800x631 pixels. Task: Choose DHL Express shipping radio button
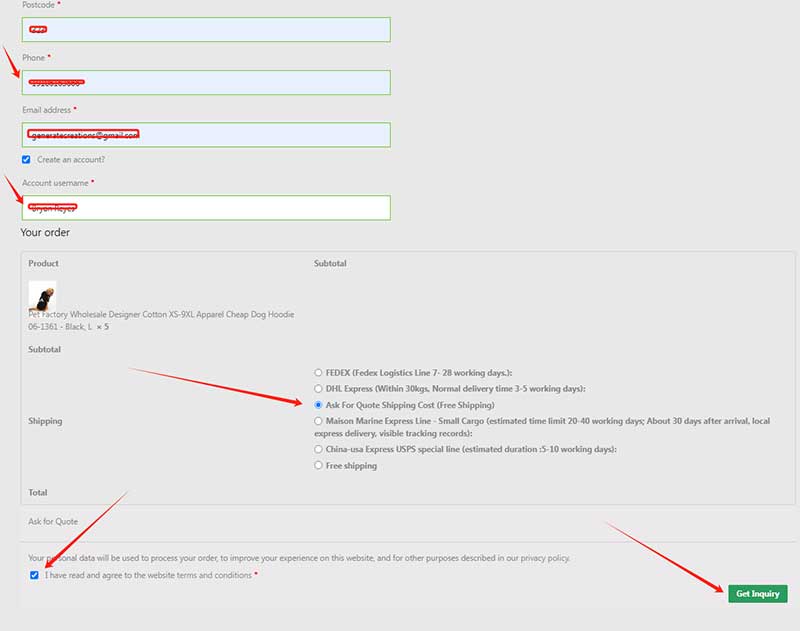pos(319,389)
